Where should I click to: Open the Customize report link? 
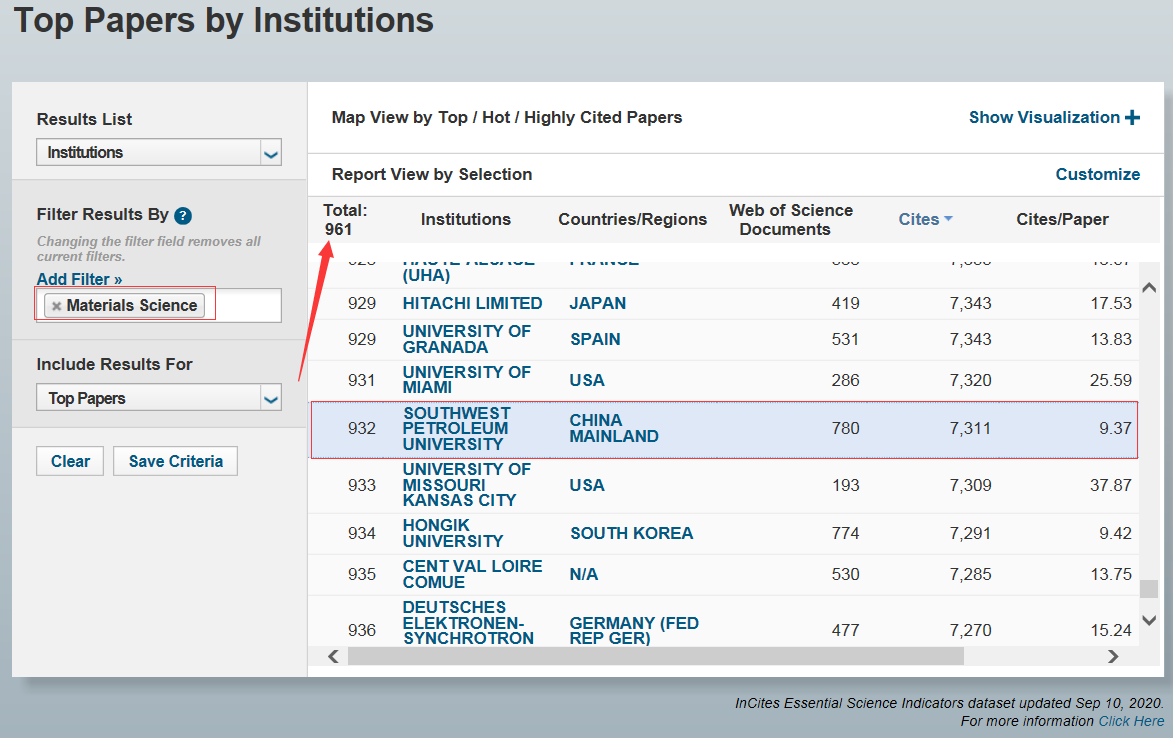coord(1097,174)
